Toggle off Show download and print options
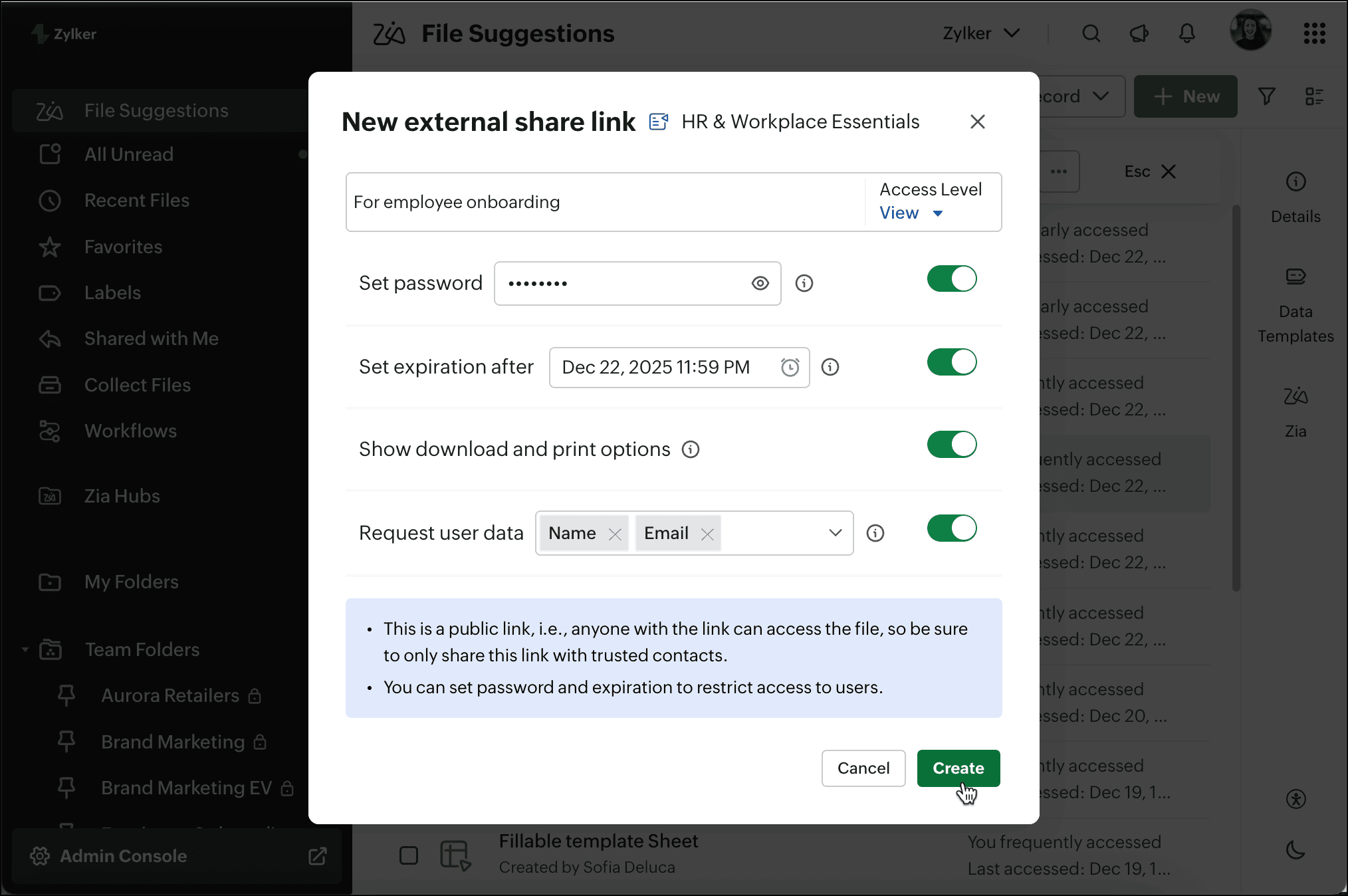Viewport: 1348px width, 896px height. coord(952,445)
